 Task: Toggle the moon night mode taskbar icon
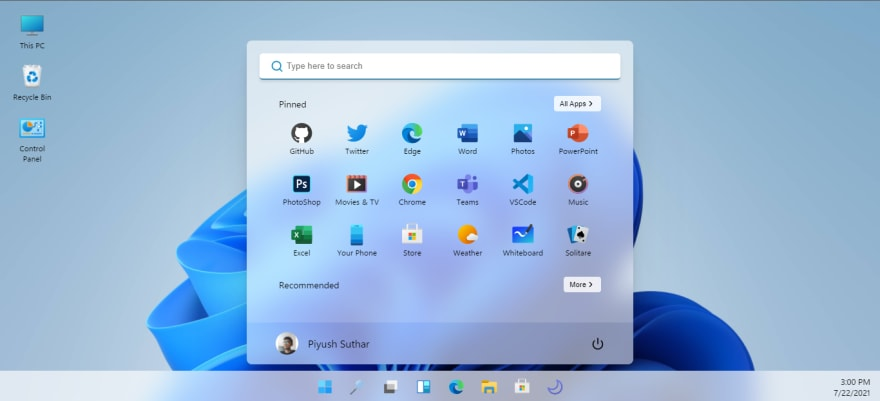pyautogui.click(x=555, y=386)
